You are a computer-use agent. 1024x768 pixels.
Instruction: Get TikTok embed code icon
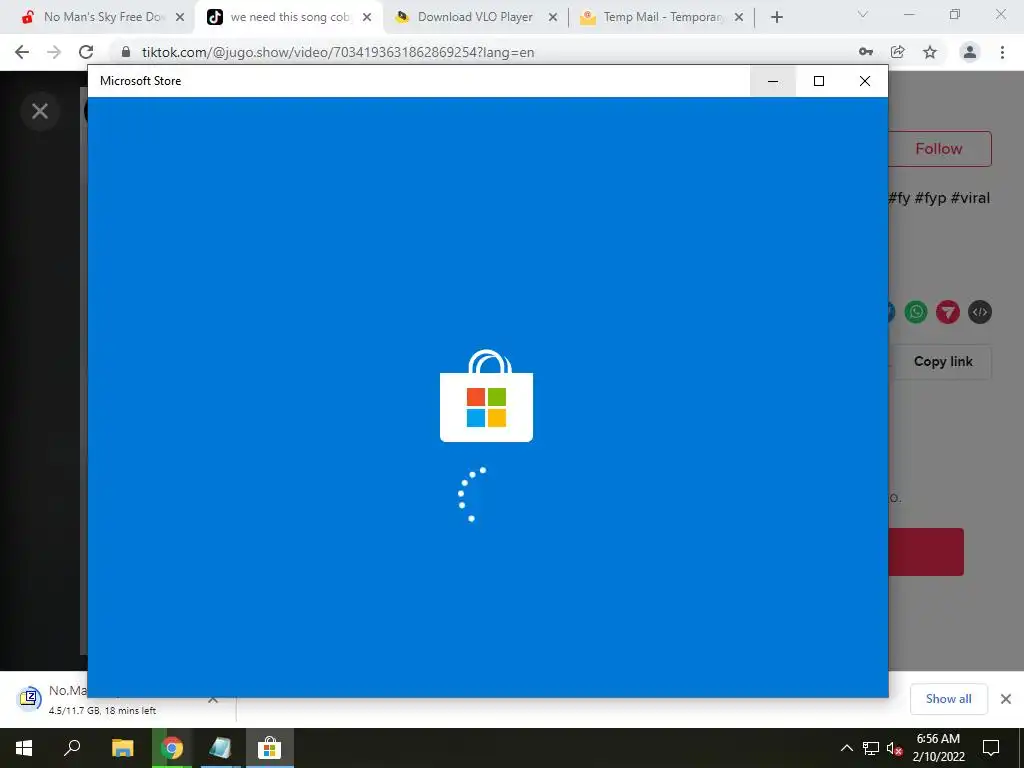(980, 312)
